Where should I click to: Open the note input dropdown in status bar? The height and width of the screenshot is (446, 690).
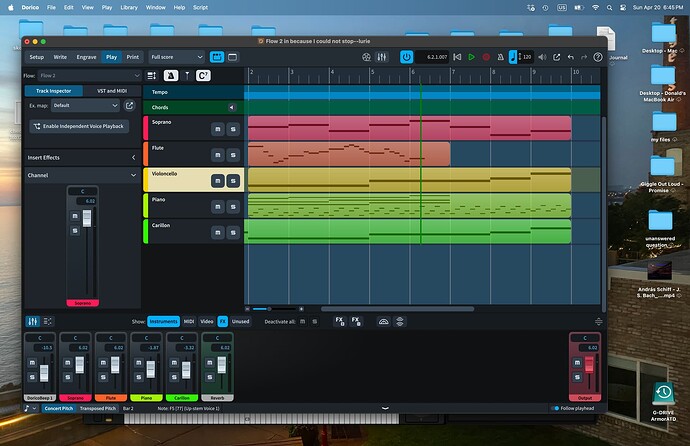click(x=30, y=409)
